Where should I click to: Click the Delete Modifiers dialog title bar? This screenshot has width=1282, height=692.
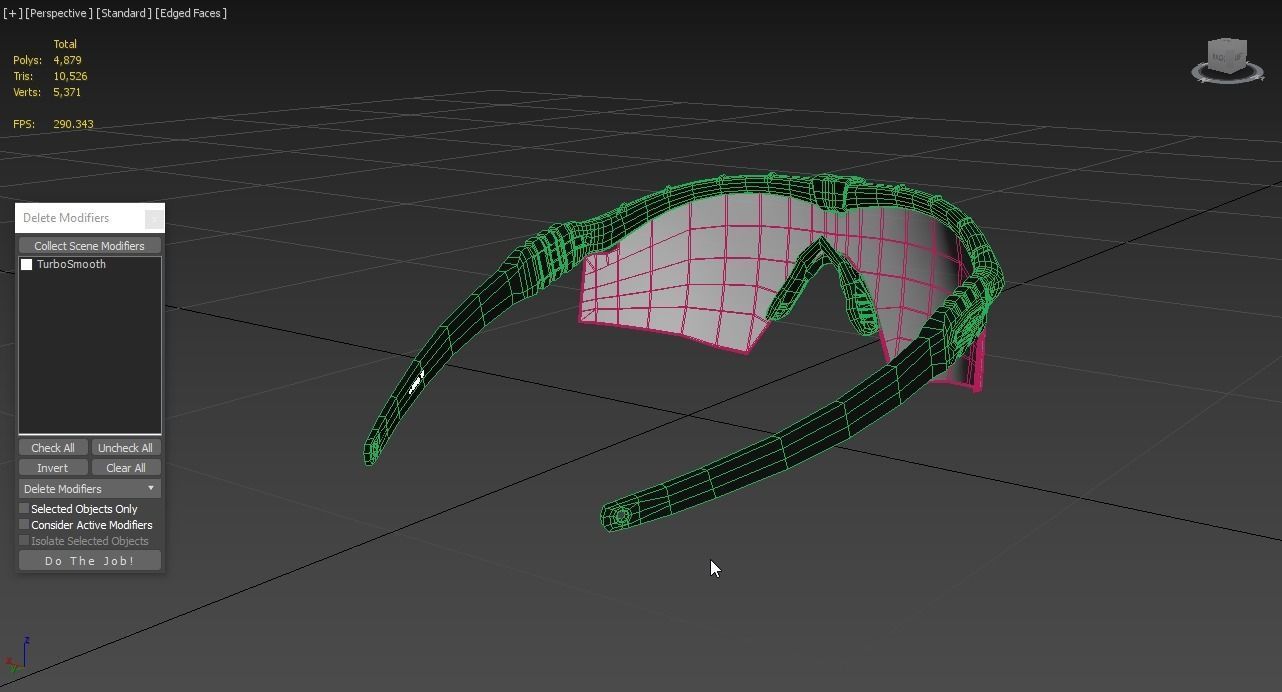click(80, 218)
